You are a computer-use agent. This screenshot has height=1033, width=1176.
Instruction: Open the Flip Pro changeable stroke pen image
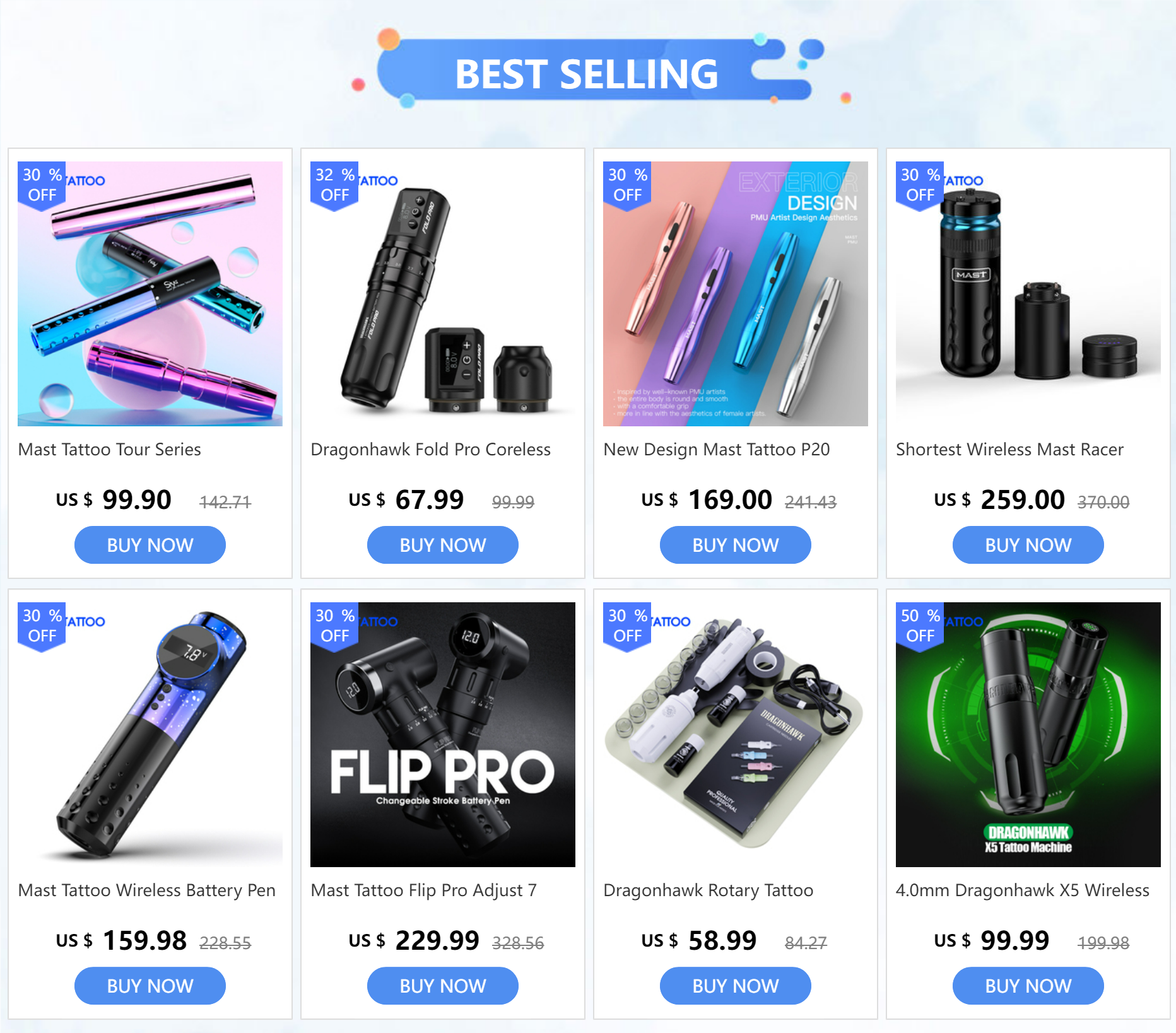click(x=443, y=735)
